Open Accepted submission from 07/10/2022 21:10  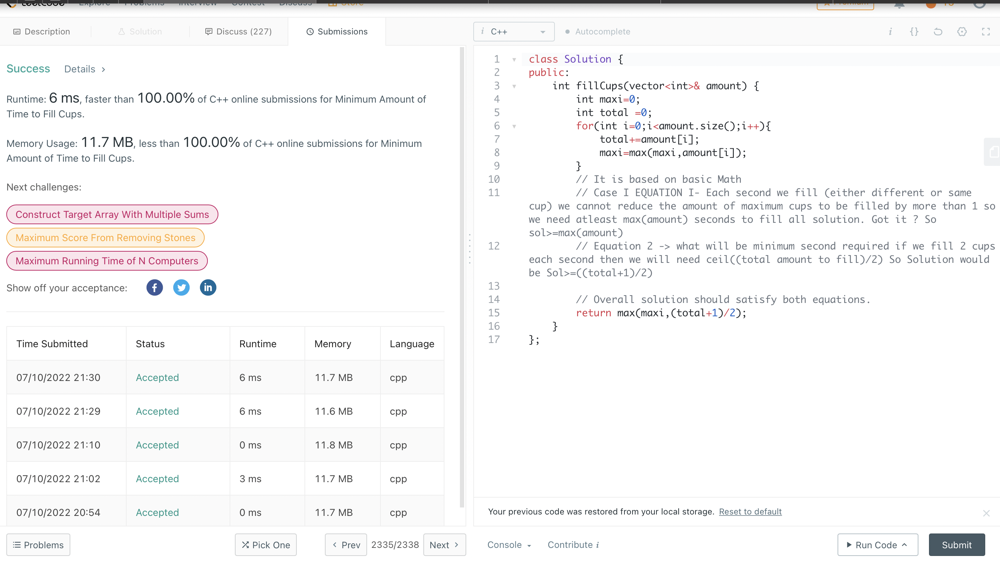(x=157, y=445)
